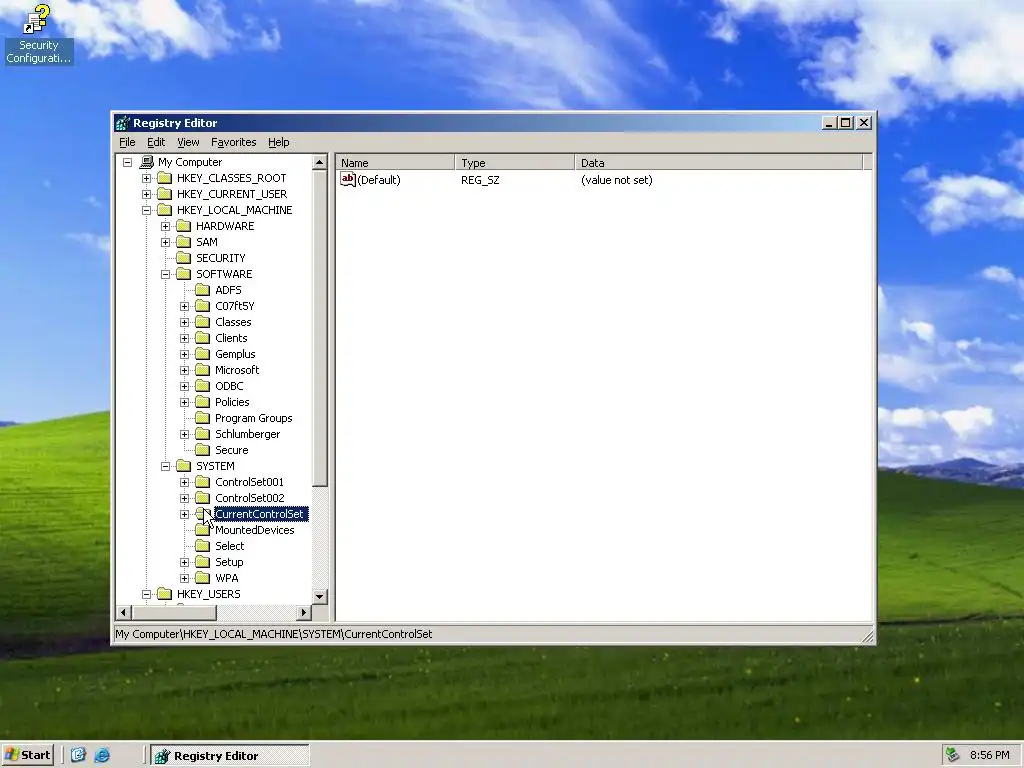The height and width of the screenshot is (768, 1024).
Task: Open the File menu
Action: pyautogui.click(x=127, y=142)
